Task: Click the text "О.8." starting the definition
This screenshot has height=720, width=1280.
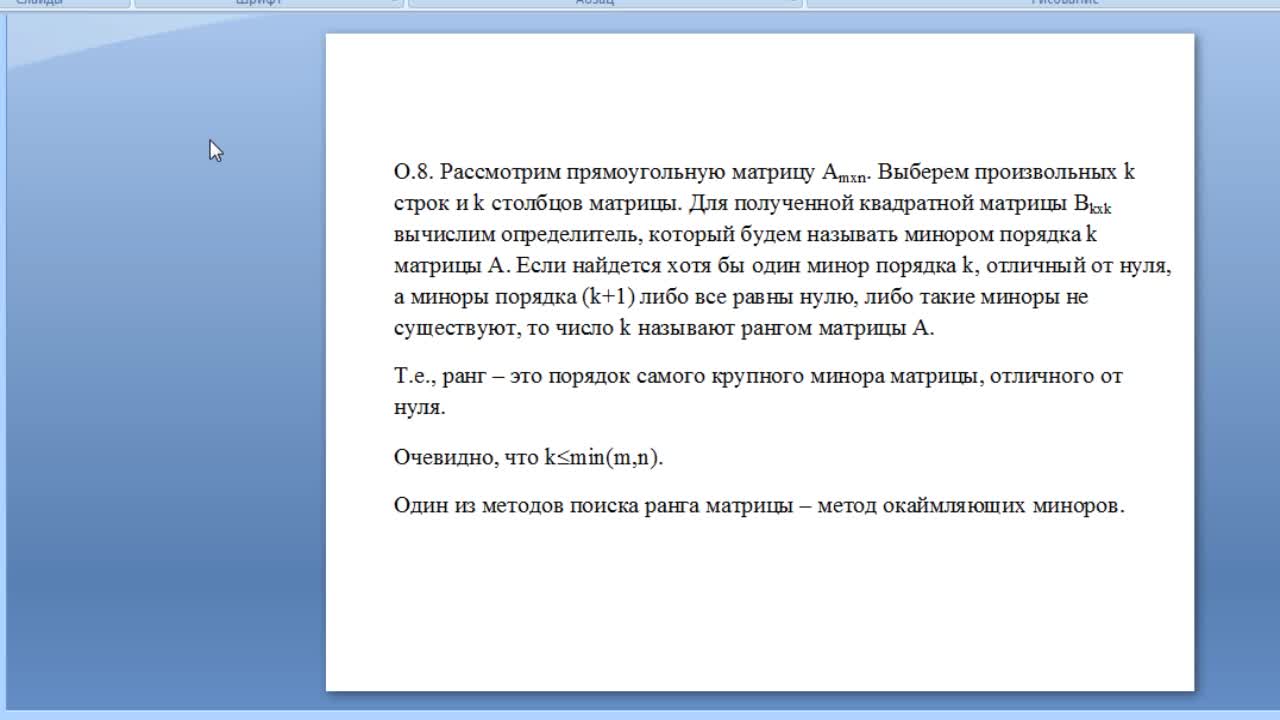Action: (x=413, y=172)
